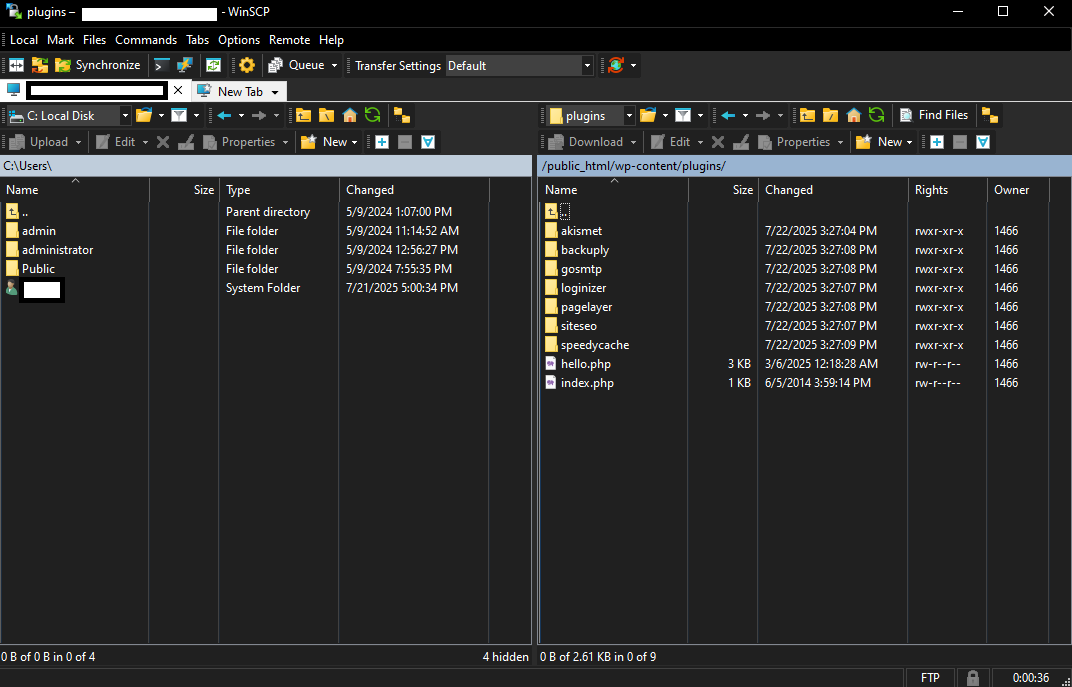Click the remote panel Open Directory icon

(x=647, y=115)
